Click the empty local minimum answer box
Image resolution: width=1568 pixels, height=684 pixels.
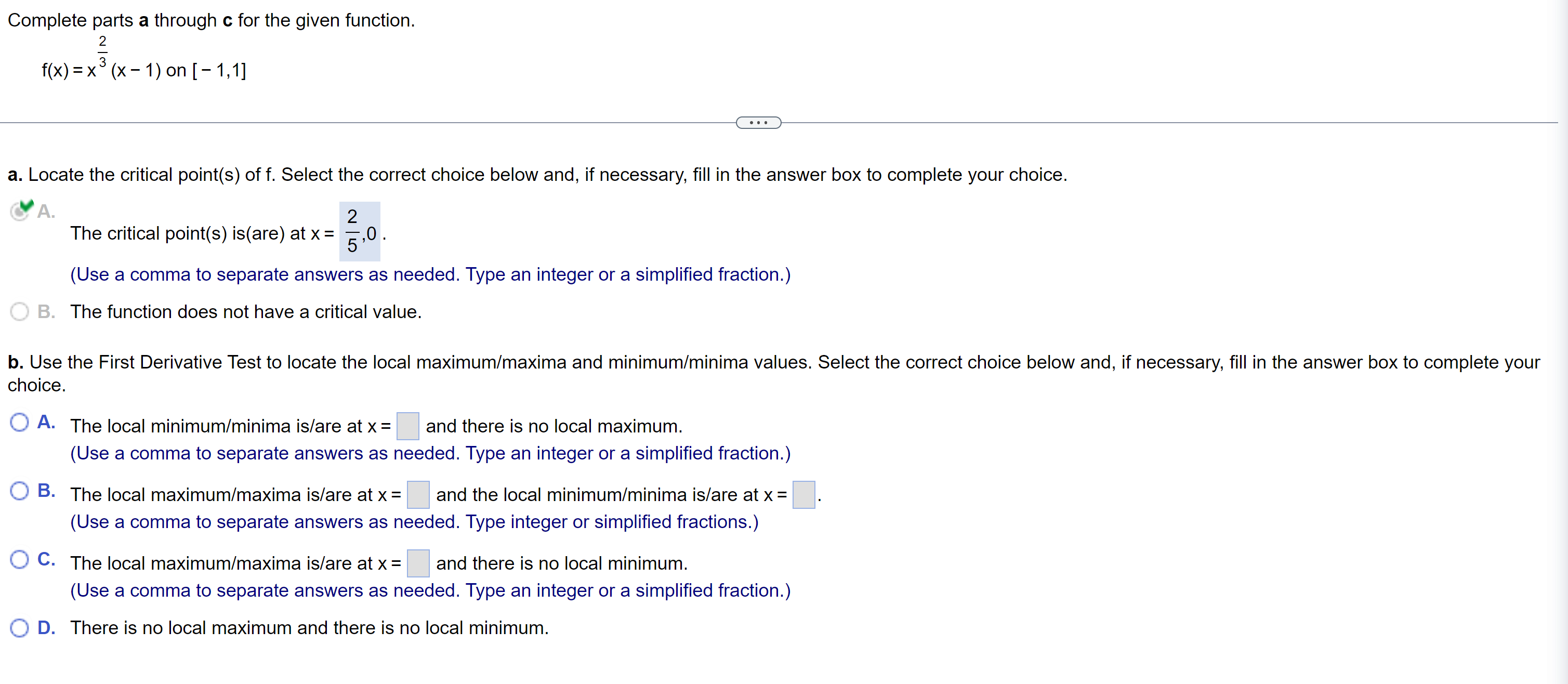point(407,426)
